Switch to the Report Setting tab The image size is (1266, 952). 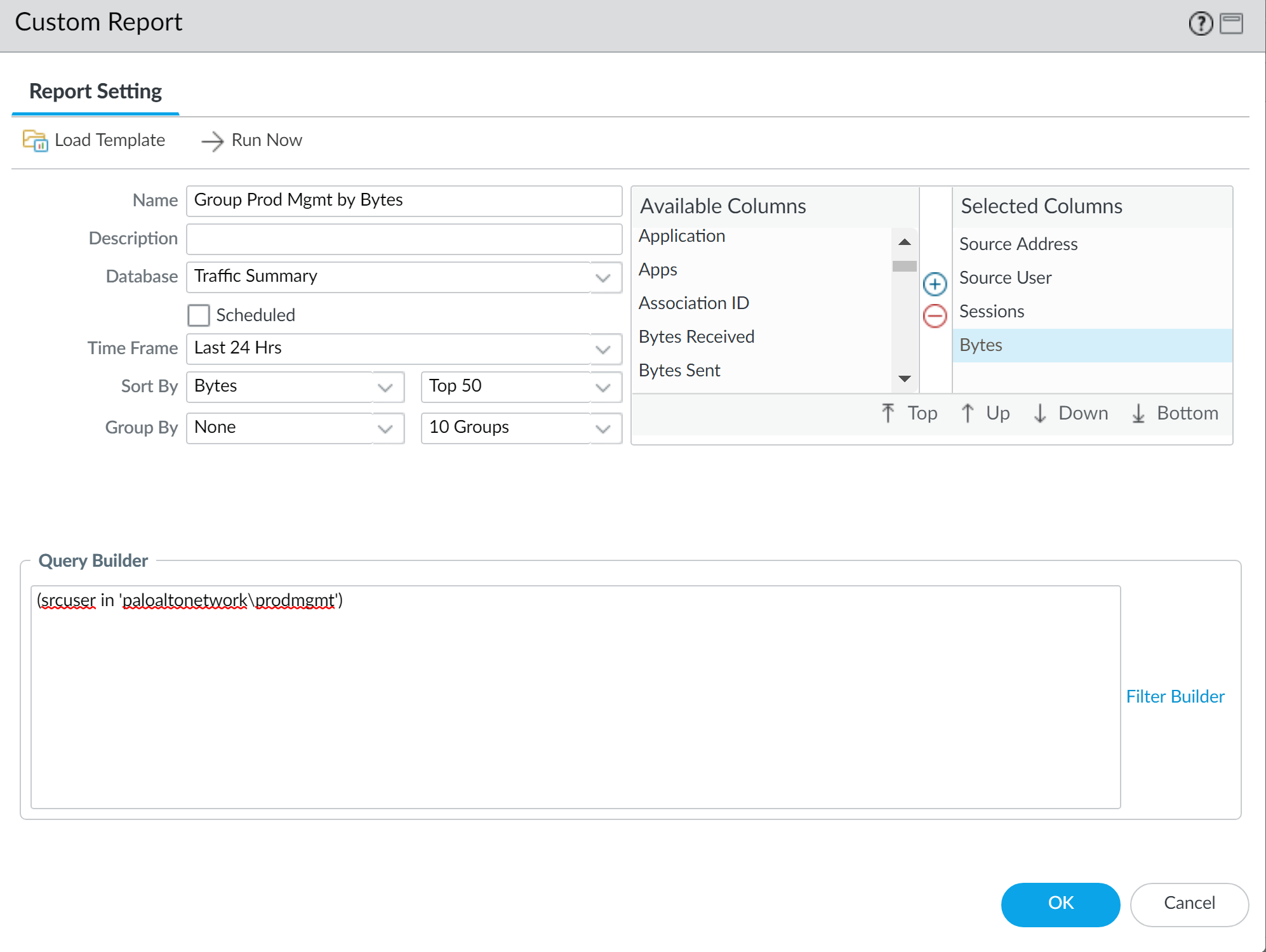[x=95, y=91]
